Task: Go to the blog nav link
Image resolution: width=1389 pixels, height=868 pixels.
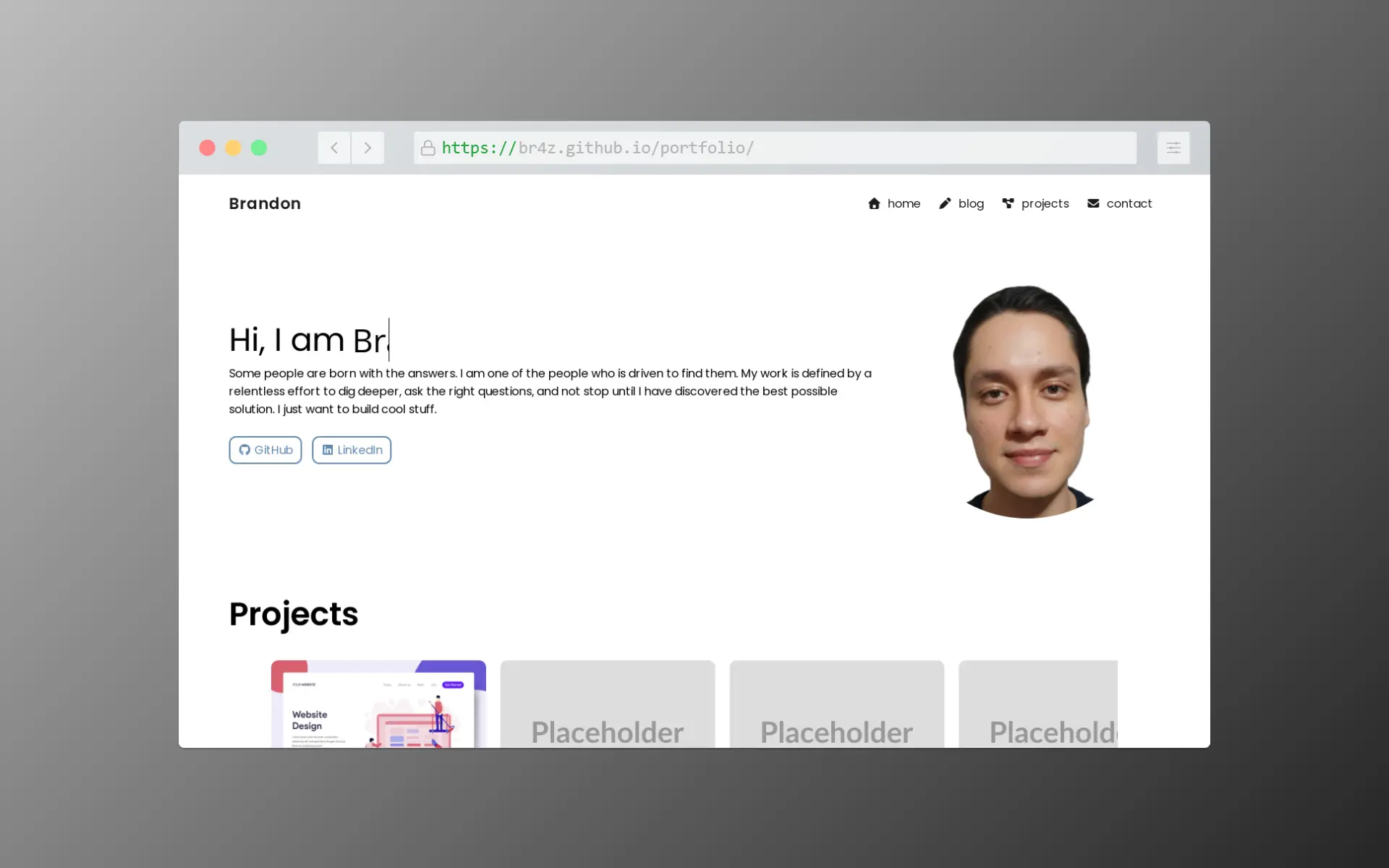Action: pos(971,204)
